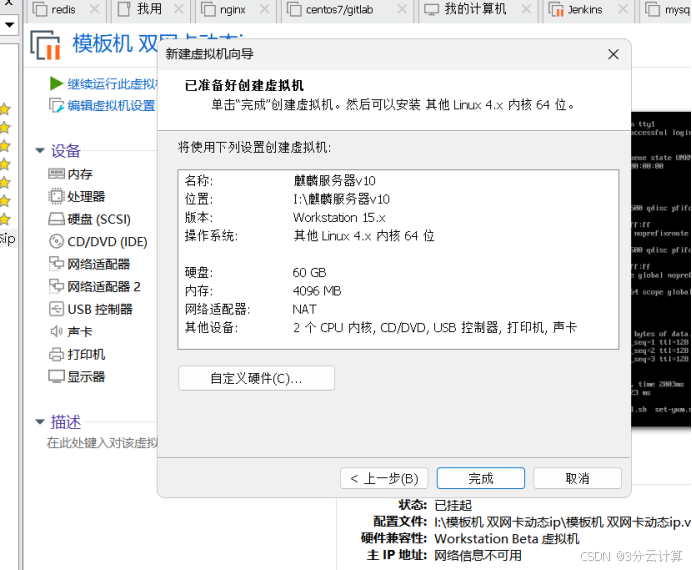Click the 麒麟服务器v10 name value
The image size is (692, 570).
point(334,180)
